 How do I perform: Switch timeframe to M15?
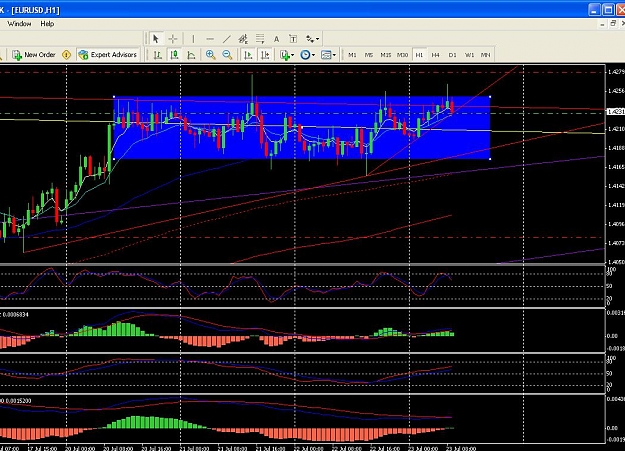385,55
